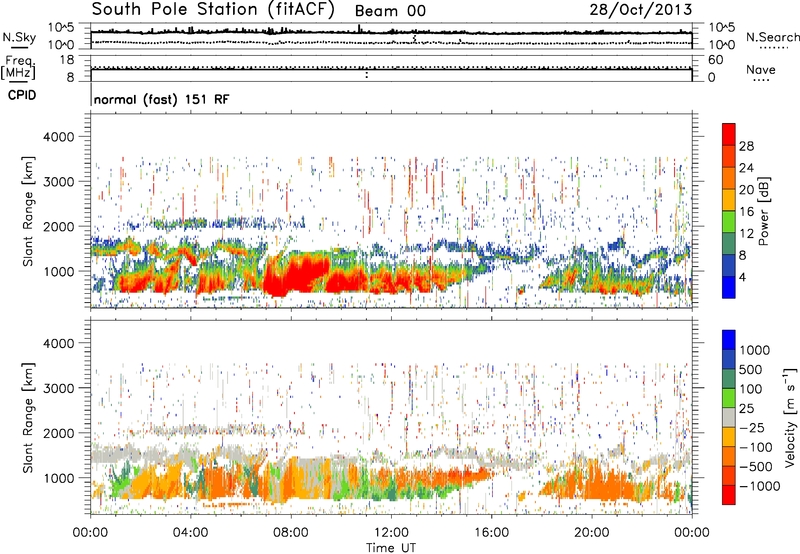
Task: Select the 'Freq. [MHz]' label
Action: tap(18, 68)
